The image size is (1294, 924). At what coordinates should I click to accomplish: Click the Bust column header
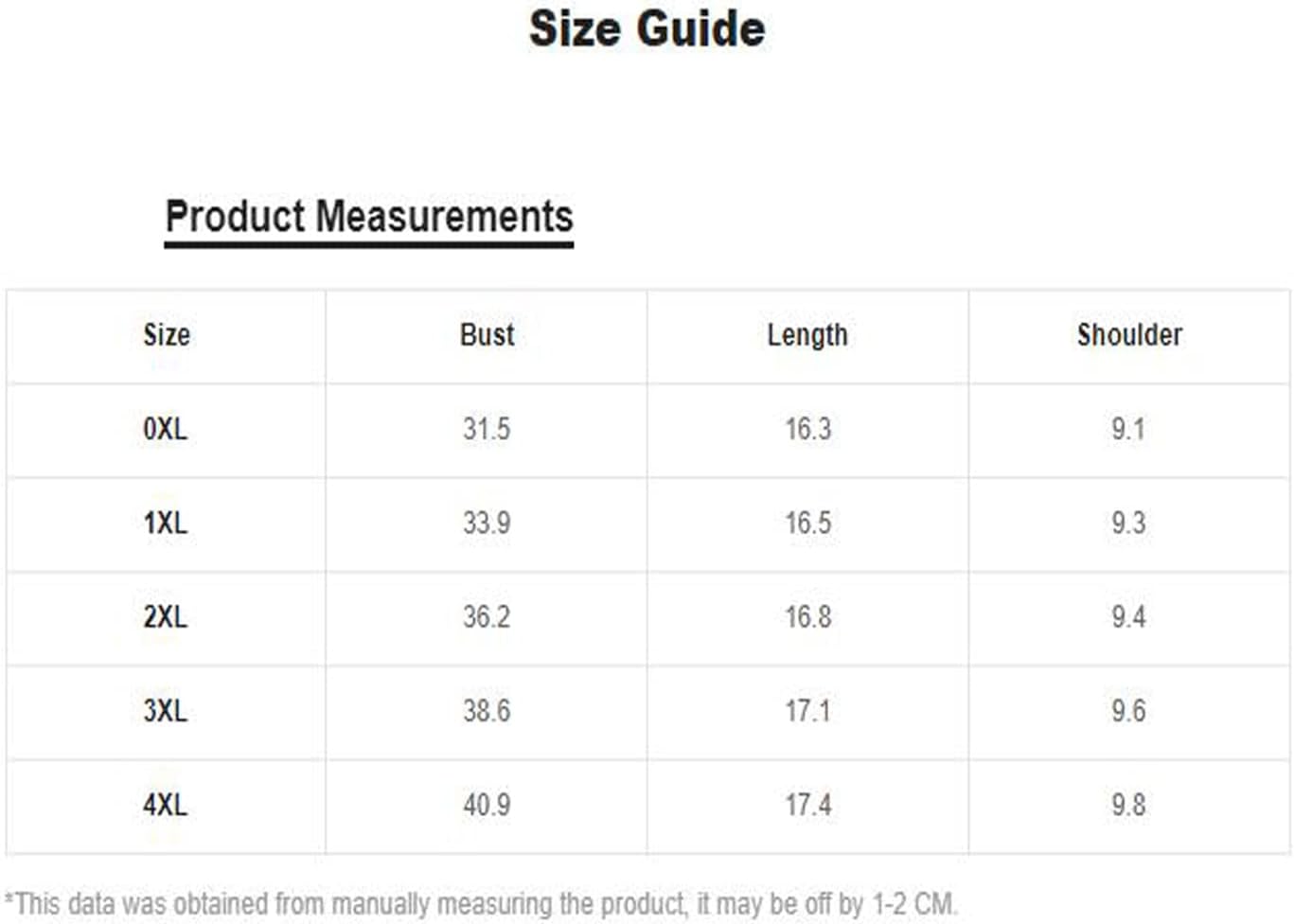(x=487, y=335)
